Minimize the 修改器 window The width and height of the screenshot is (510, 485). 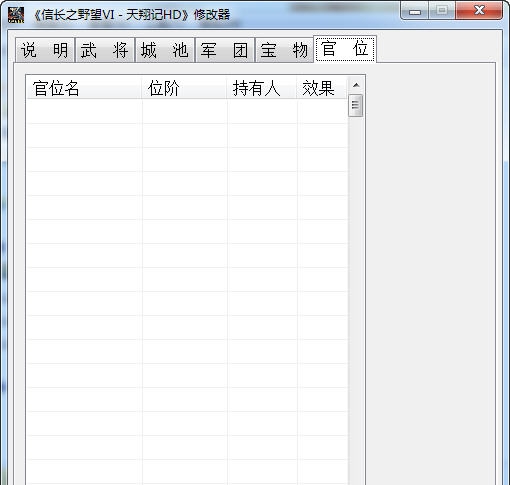pos(415,11)
